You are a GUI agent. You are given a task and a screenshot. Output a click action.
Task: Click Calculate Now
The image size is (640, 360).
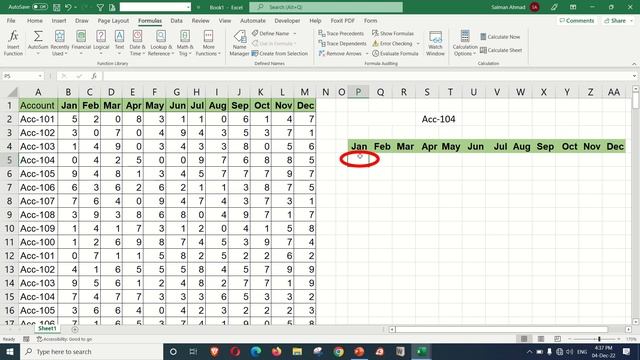point(500,37)
